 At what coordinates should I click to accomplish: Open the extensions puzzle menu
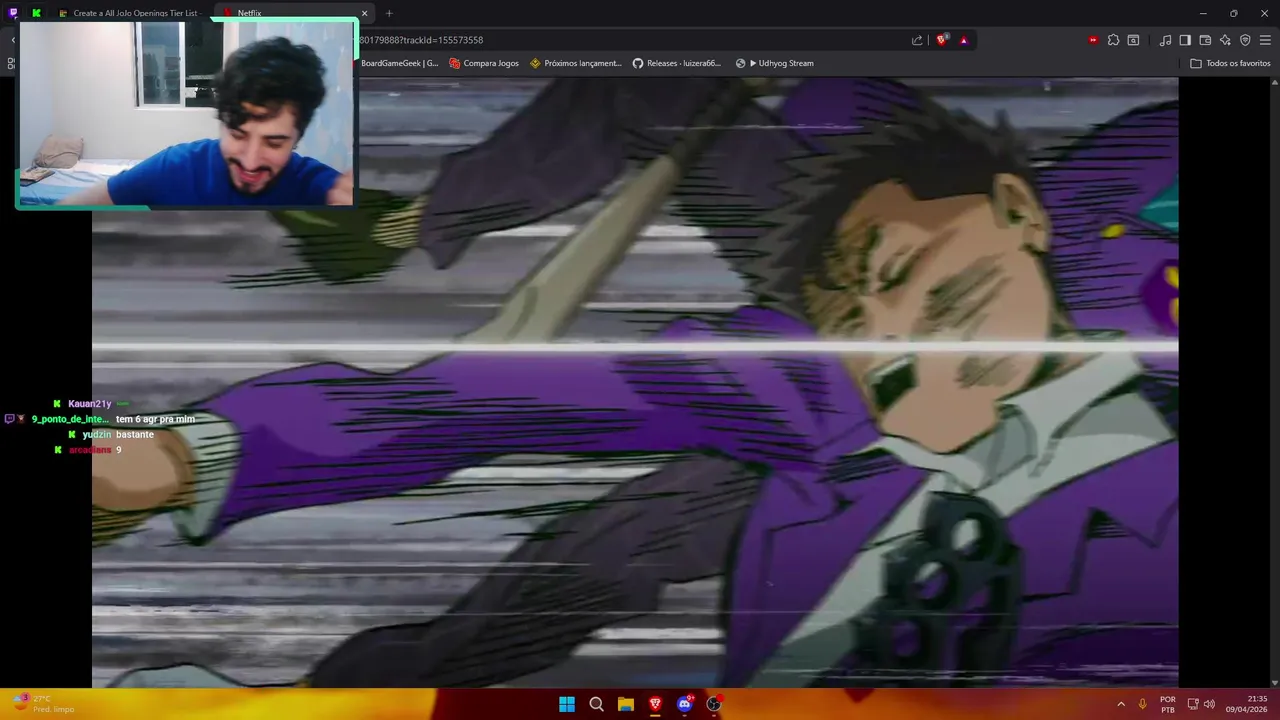(x=1113, y=40)
